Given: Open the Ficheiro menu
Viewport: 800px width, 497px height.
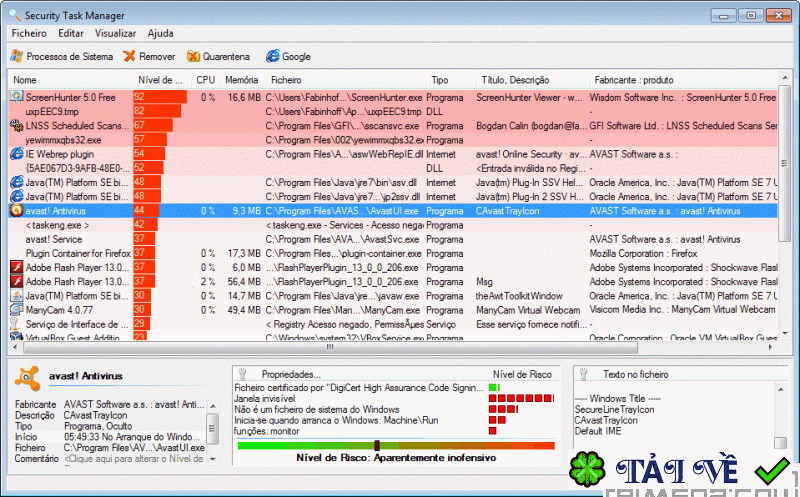Looking at the screenshot, I should 29,33.
